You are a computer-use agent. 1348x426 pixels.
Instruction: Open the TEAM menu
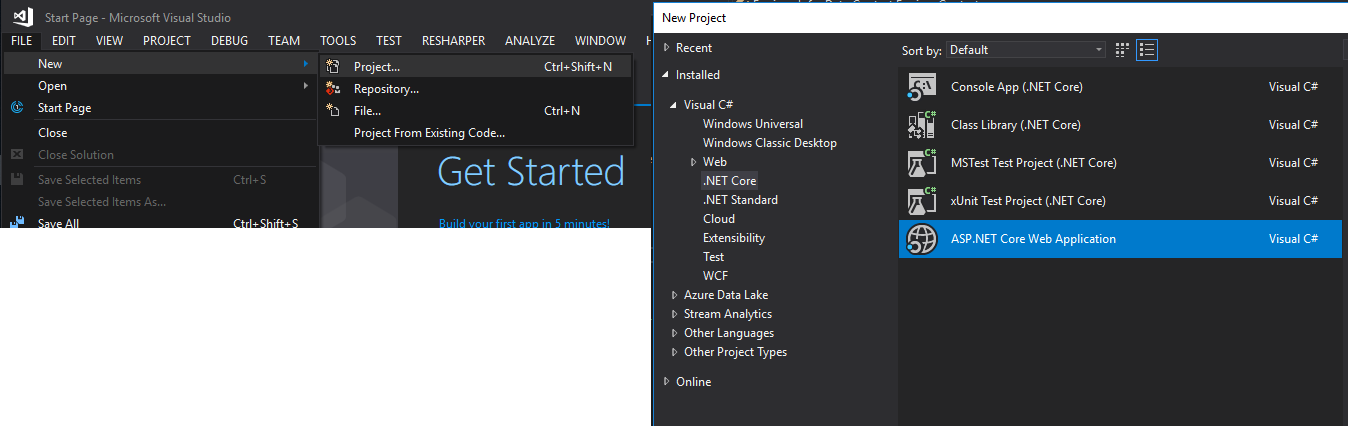click(x=284, y=41)
